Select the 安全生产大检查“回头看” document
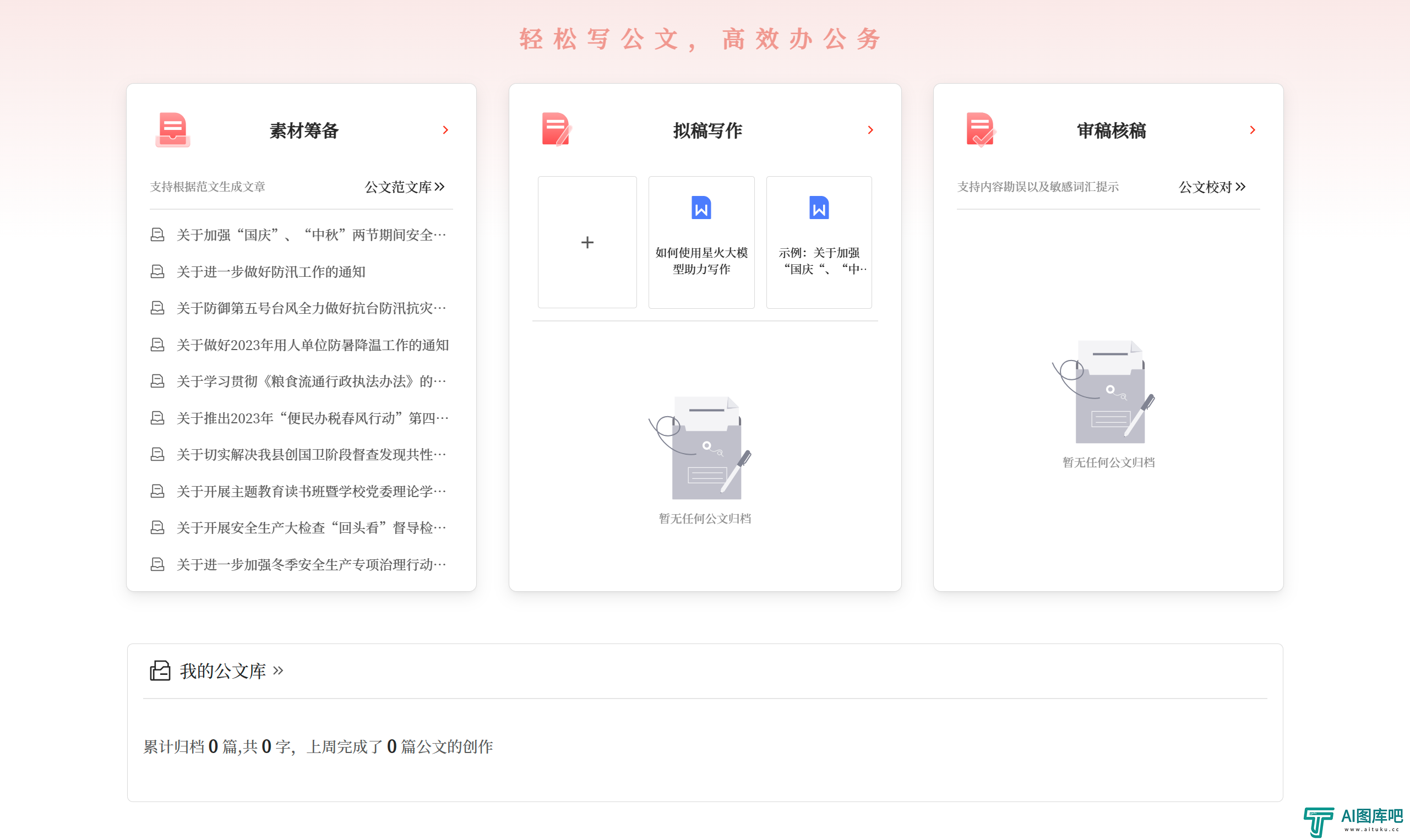The height and width of the screenshot is (840, 1410). 311,527
